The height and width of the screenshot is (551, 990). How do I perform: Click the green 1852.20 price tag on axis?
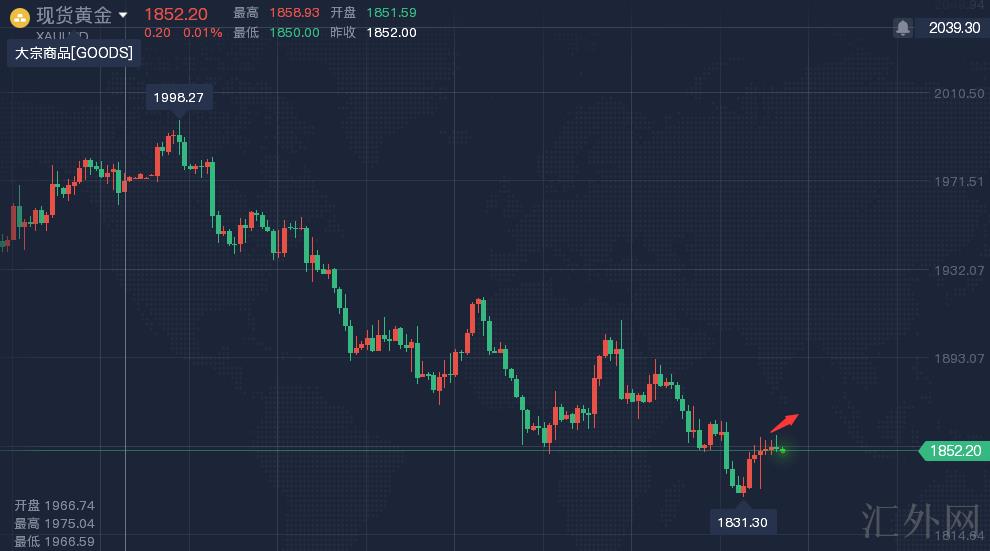(x=954, y=451)
